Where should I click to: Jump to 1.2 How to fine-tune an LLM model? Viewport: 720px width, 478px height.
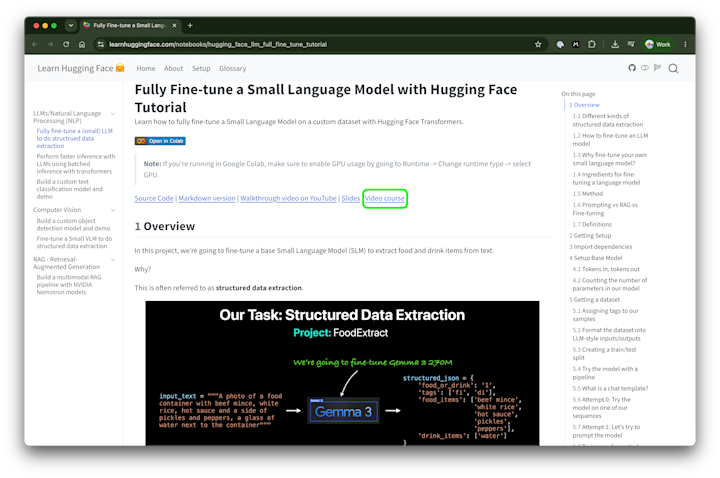(610, 140)
